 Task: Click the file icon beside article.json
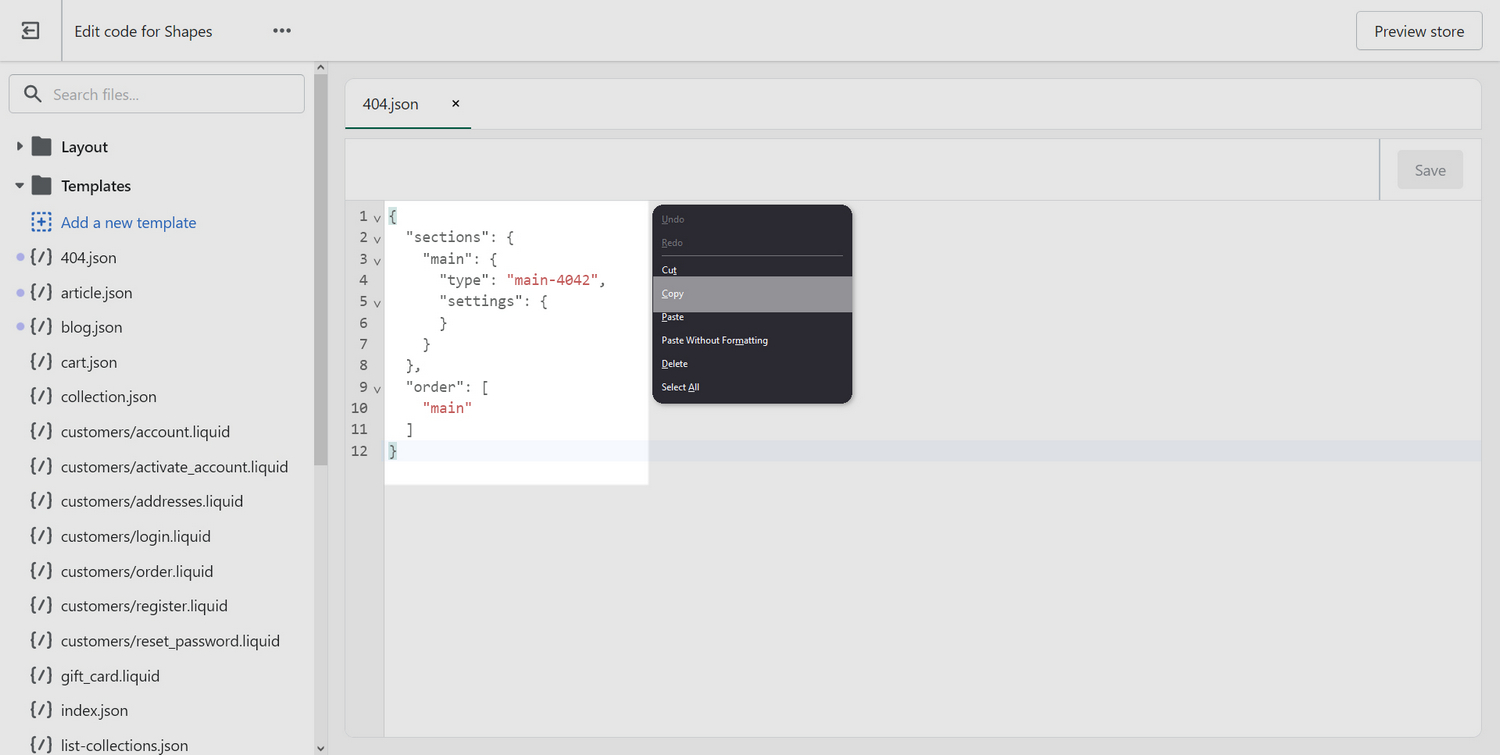41,292
